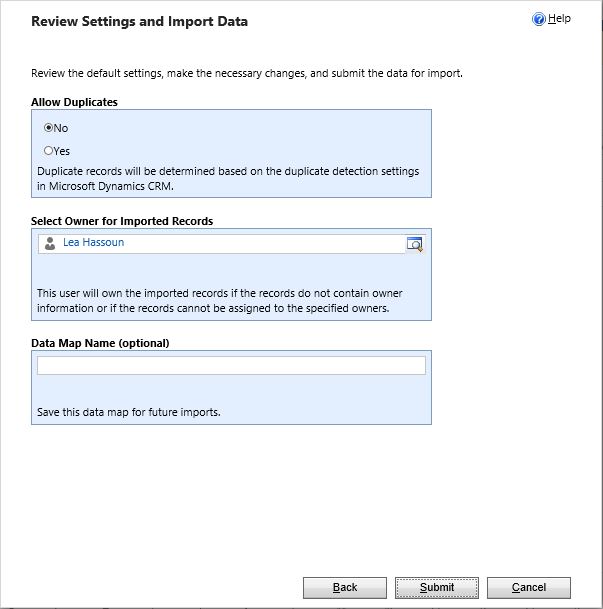The image size is (603, 609).
Task: Select the Yes radio button for duplicates
Action: point(48,151)
